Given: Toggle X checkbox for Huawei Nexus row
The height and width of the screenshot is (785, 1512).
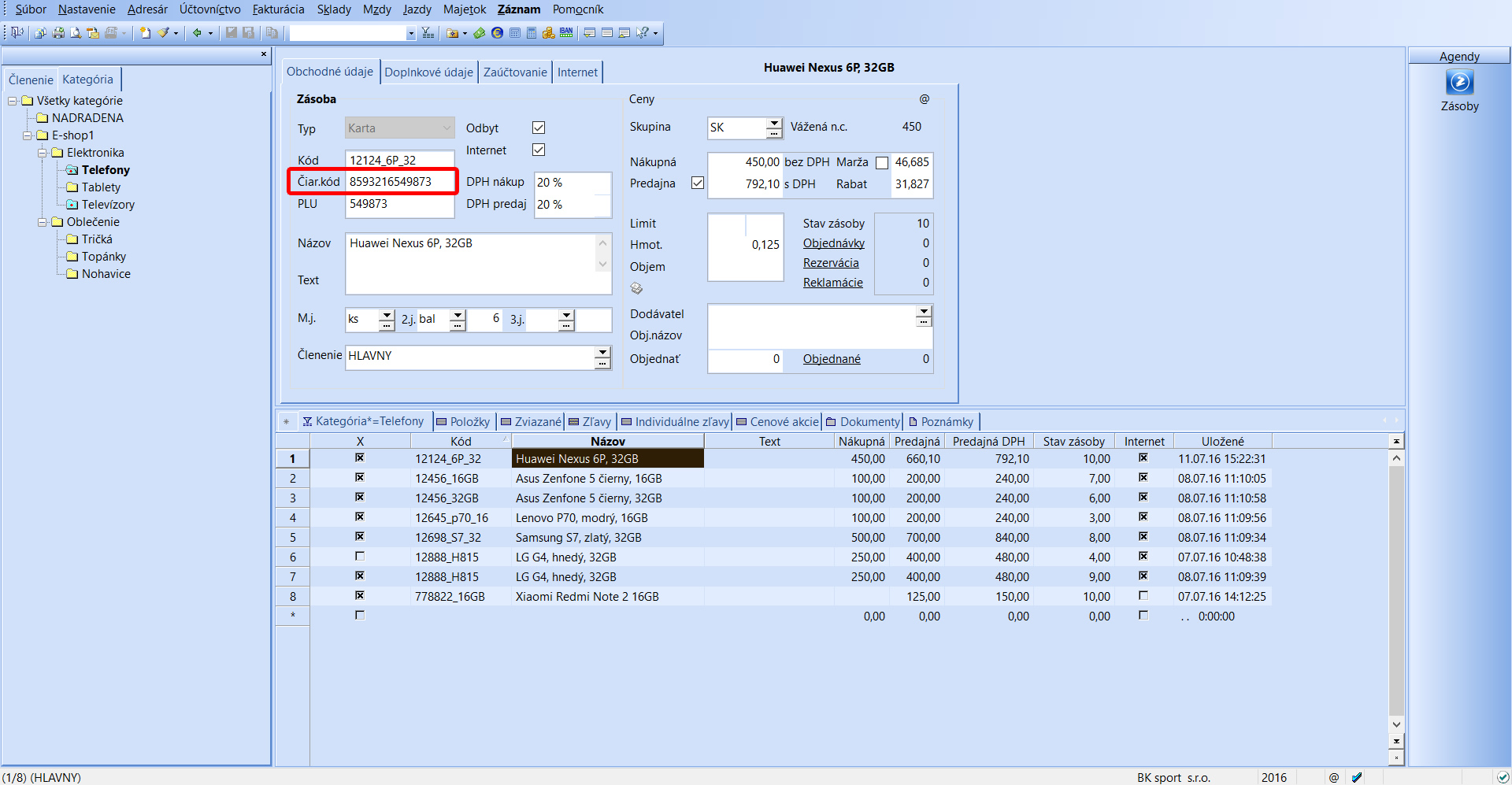Looking at the screenshot, I should (360, 457).
